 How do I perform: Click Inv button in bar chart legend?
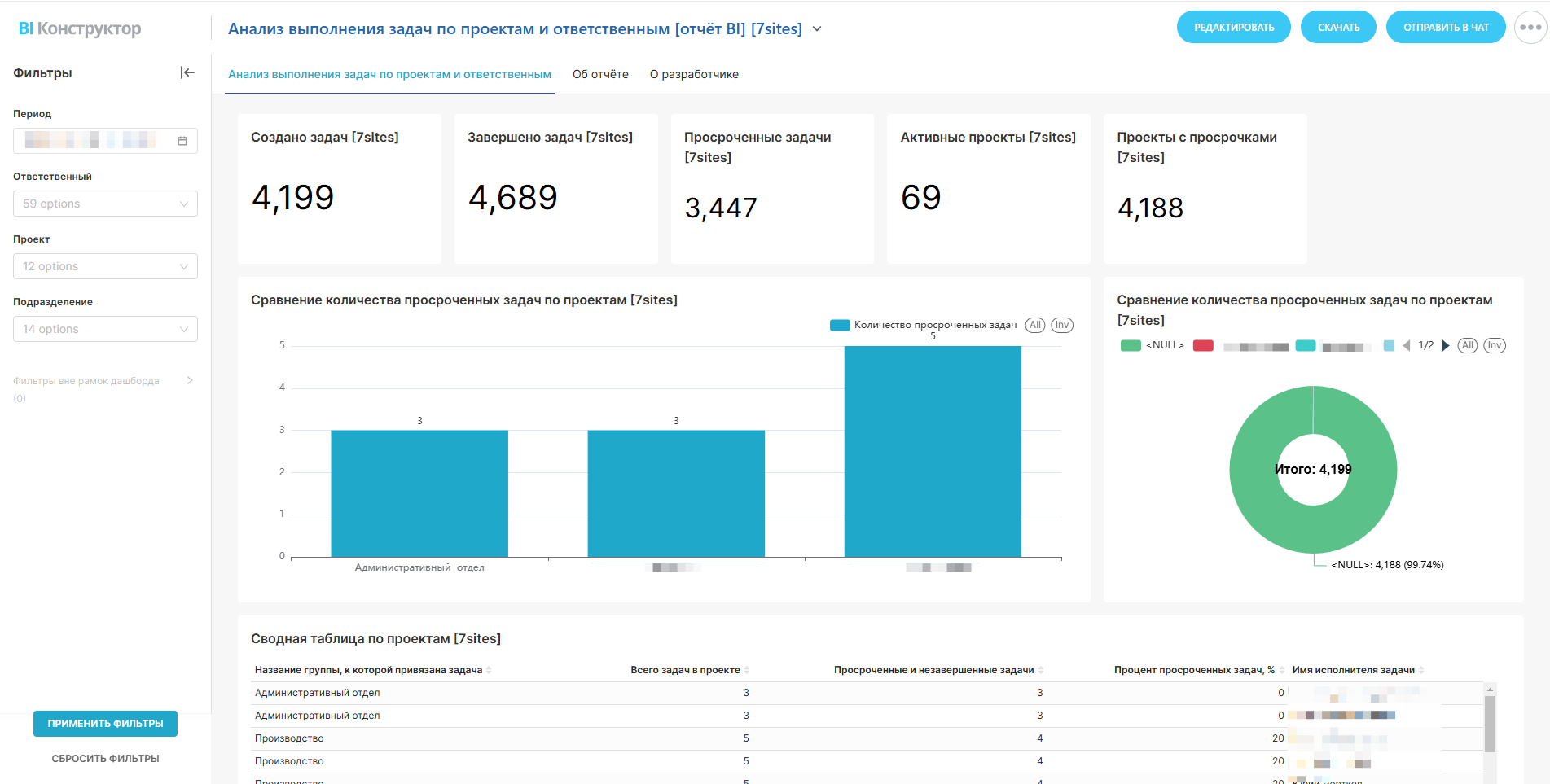coord(1061,325)
